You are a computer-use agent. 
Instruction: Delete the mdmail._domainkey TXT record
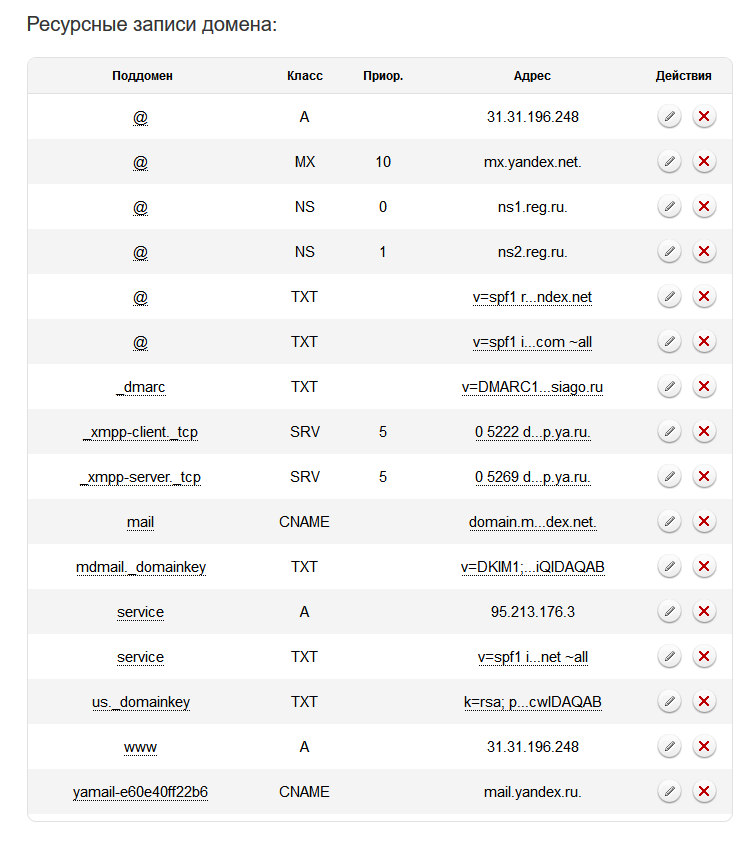[704, 567]
